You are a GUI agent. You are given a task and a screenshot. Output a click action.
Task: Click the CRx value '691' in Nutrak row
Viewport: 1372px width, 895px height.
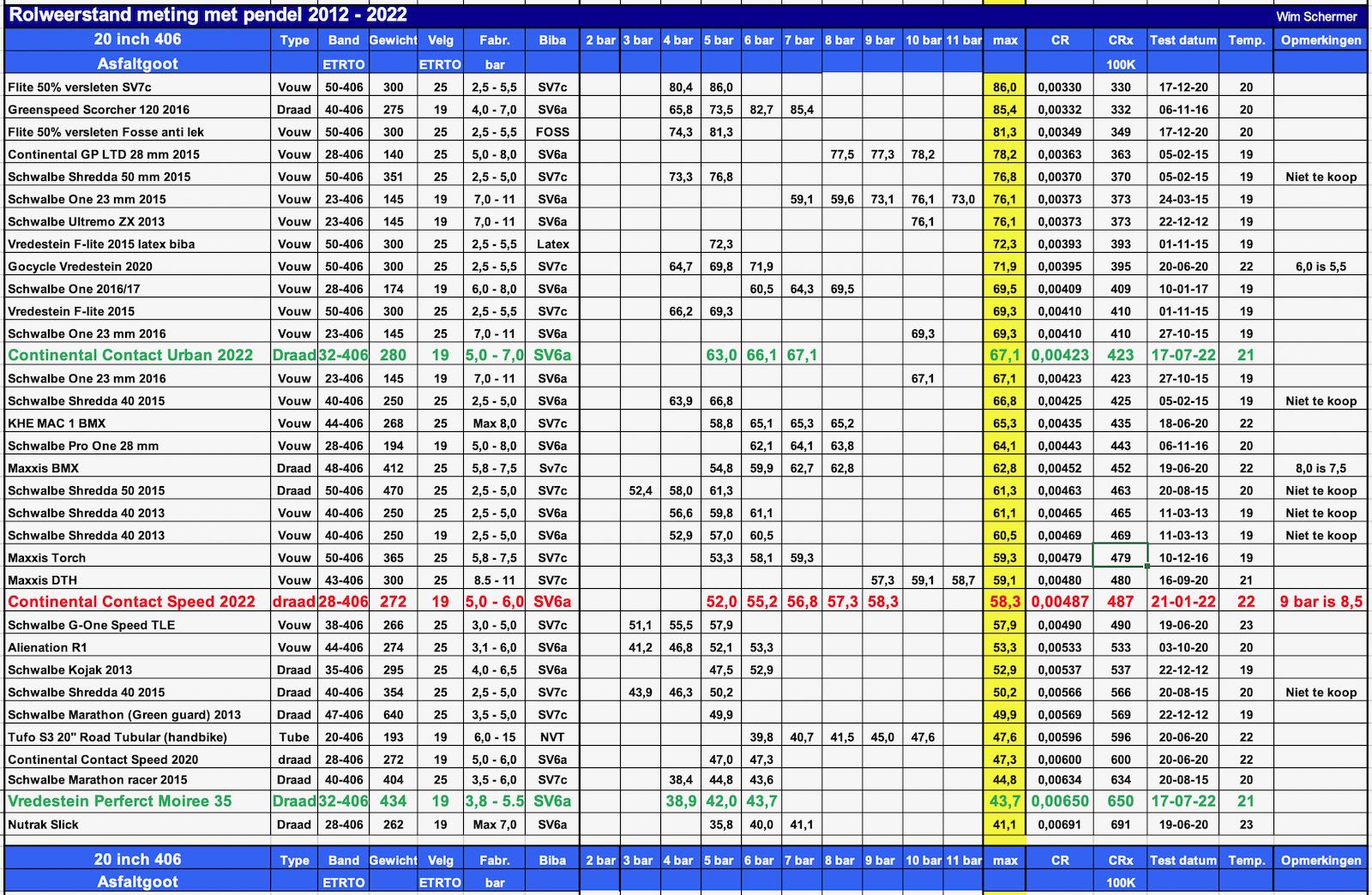click(x=1120, y=825)
